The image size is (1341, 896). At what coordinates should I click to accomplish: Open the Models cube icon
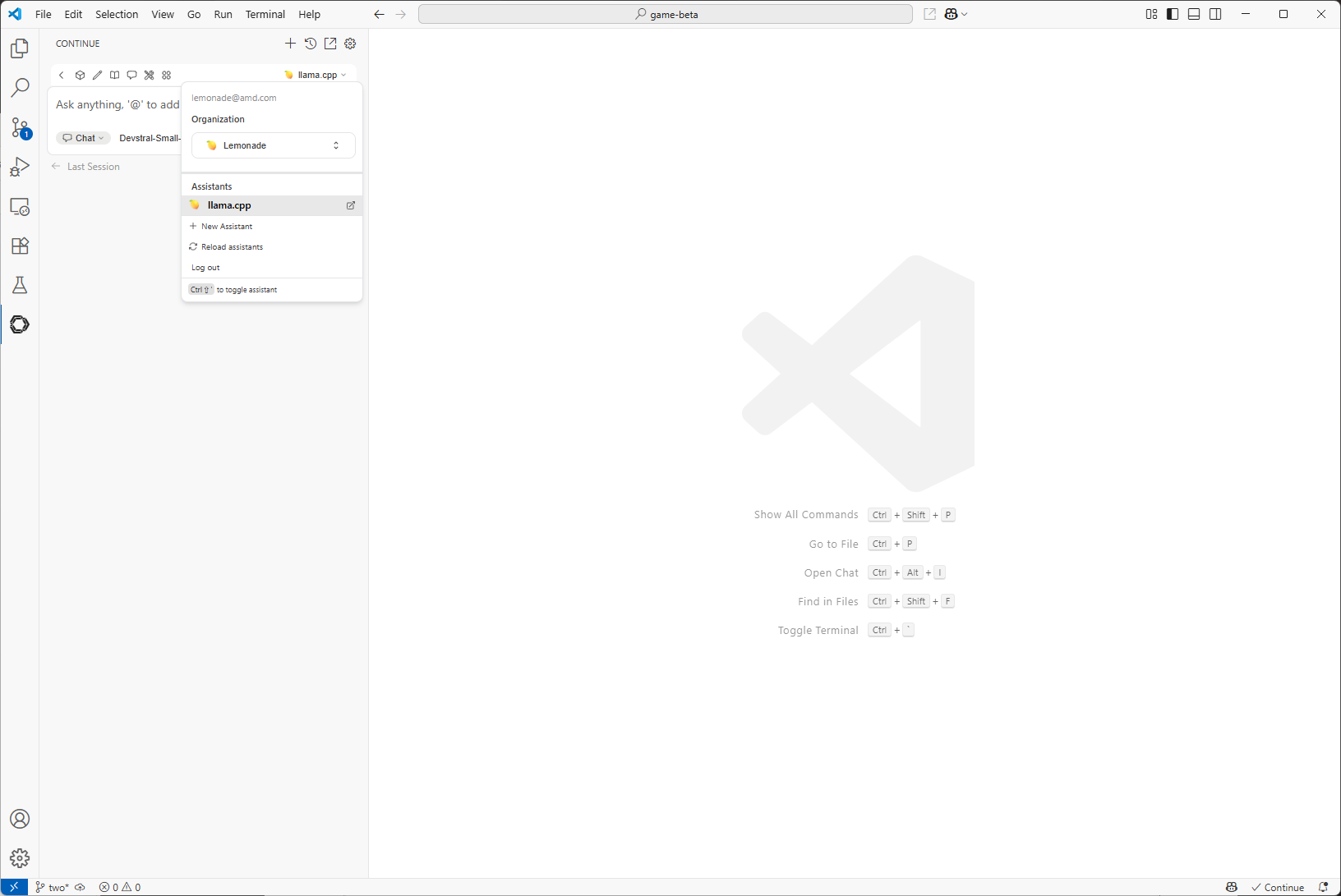click(80, 75)
